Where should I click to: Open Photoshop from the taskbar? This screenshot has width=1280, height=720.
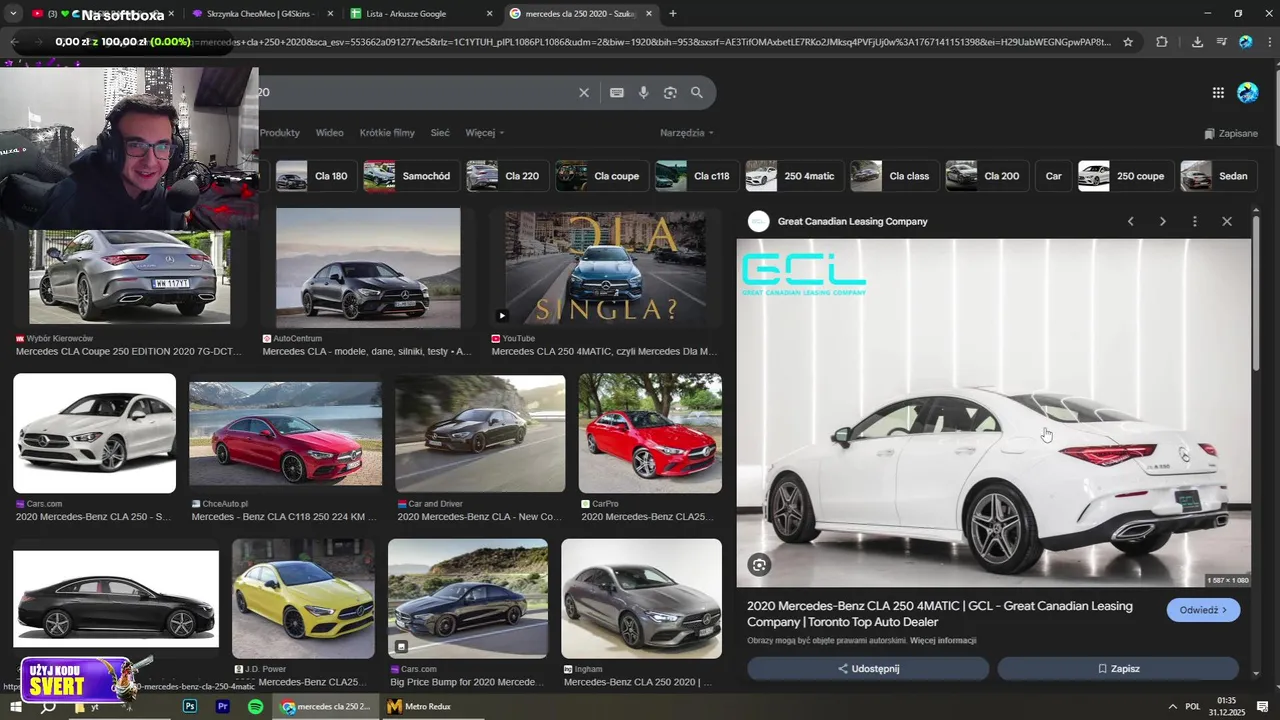(190, 706)
